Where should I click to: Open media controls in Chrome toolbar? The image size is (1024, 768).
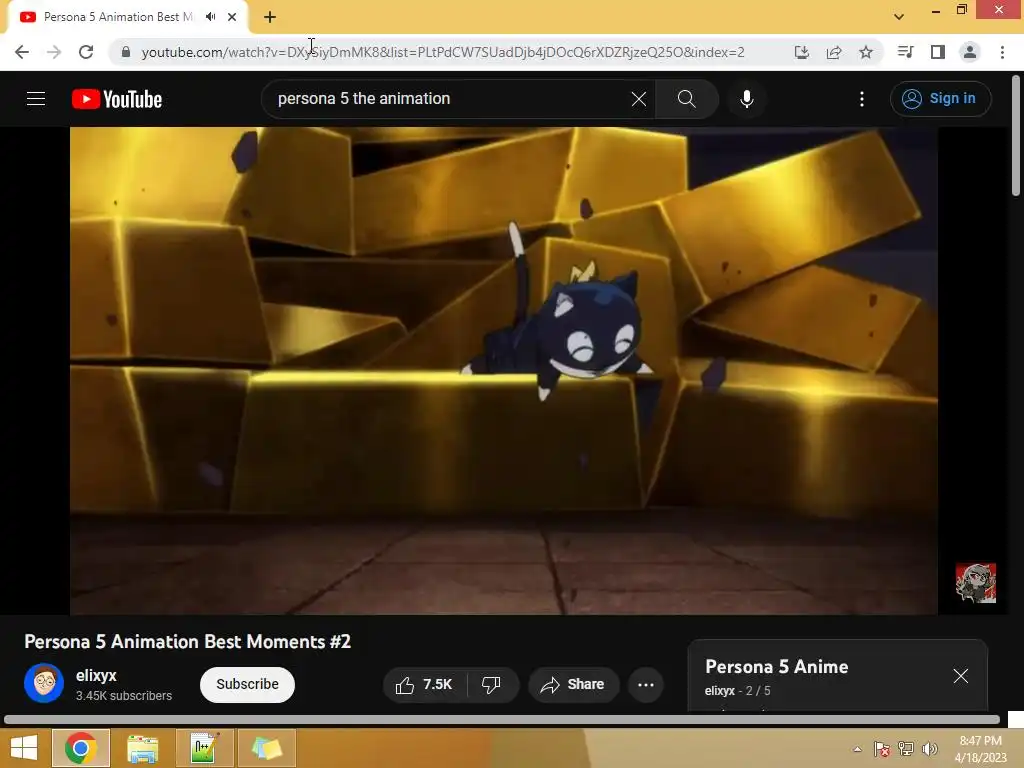pyautogui.click(x=906, y=52)
